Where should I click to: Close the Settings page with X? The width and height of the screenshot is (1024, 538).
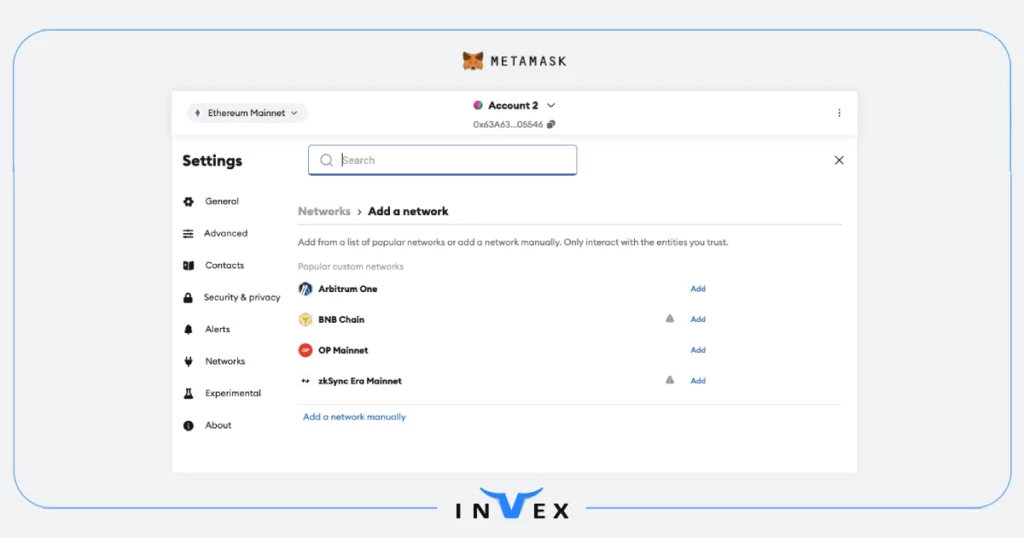coord(839,160)
